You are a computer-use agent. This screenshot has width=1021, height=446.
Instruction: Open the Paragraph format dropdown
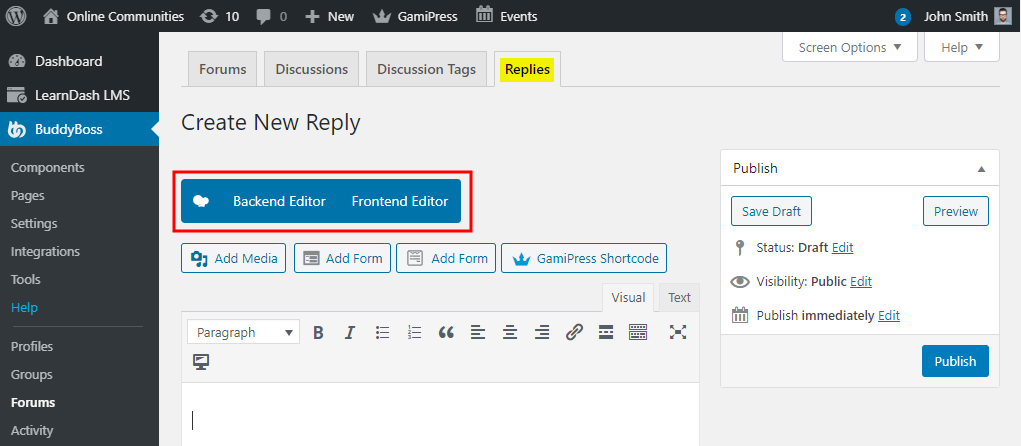coord(244,333)
